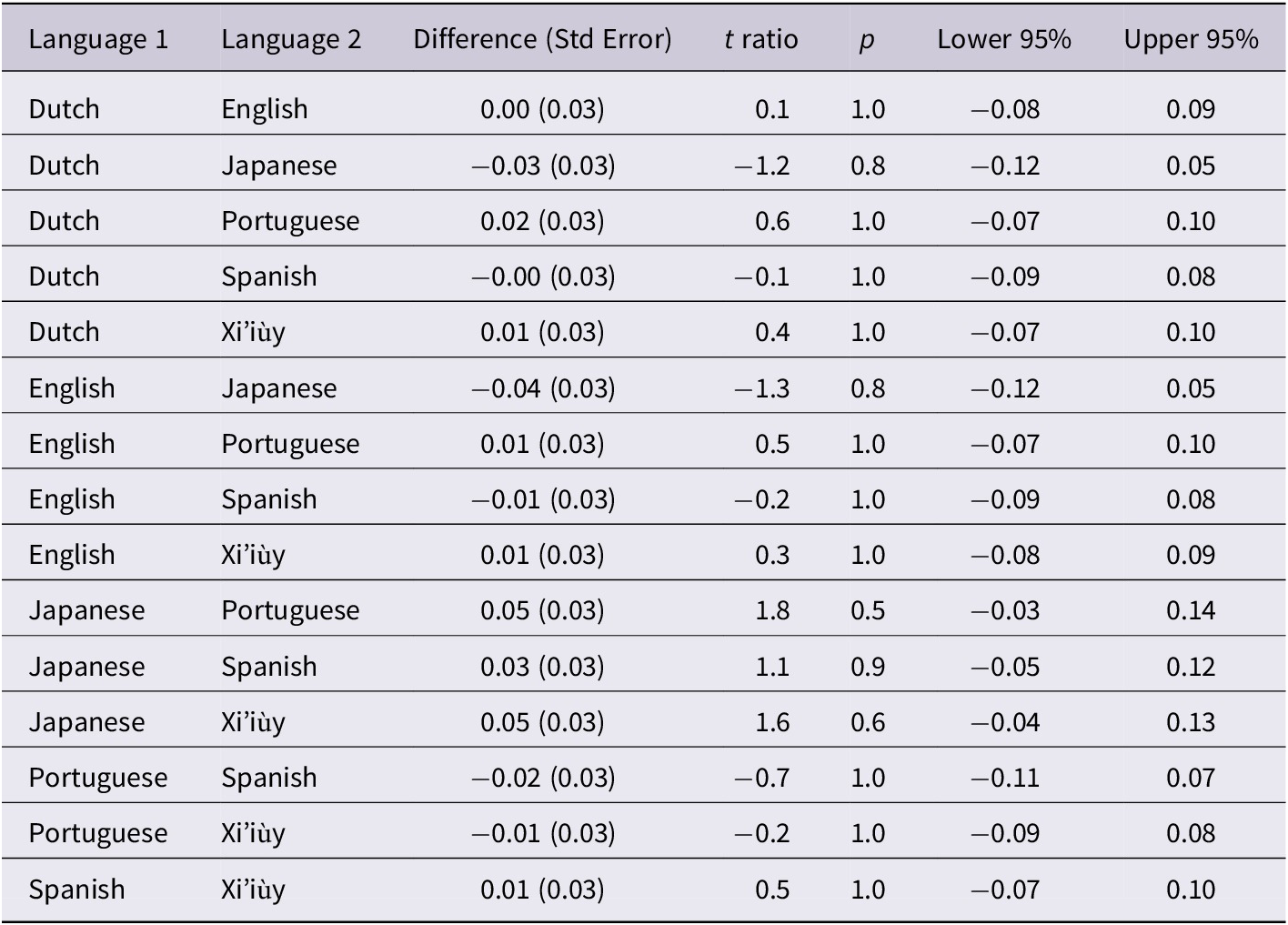Click Xi'iùy in the Spanish row
Viewport: 1288px width, 925px height.
click(x=253, y=890)
